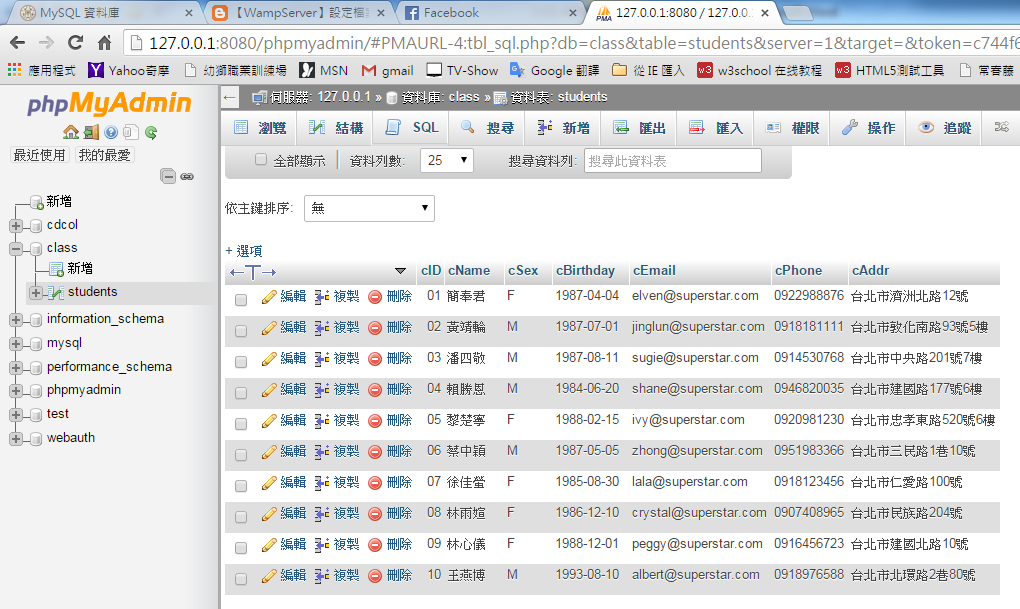Check the row checkbox for 簡奉君
1020x609 pixels.
[x=241, y=300]
